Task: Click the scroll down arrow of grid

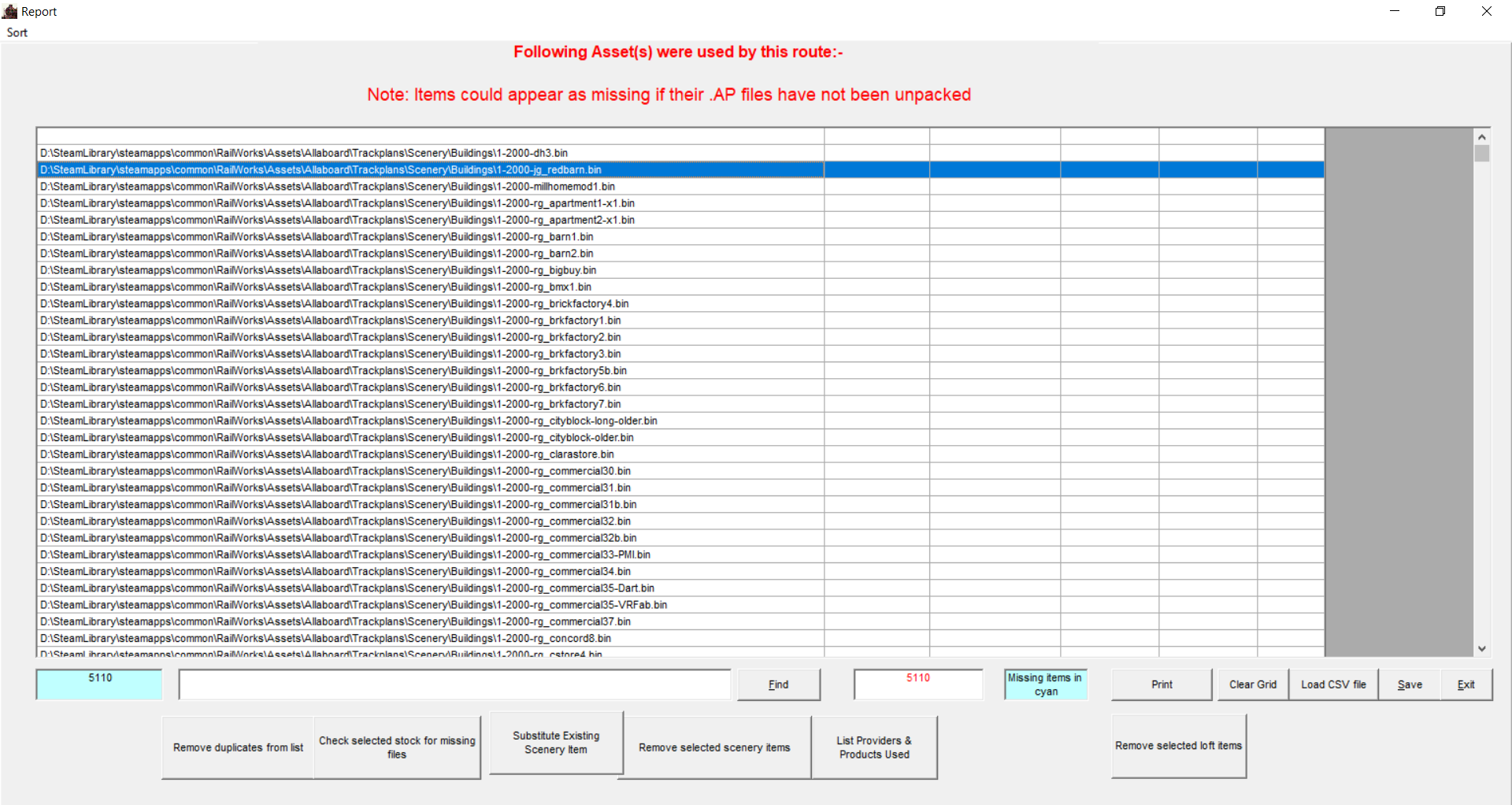Action: 1481,648
